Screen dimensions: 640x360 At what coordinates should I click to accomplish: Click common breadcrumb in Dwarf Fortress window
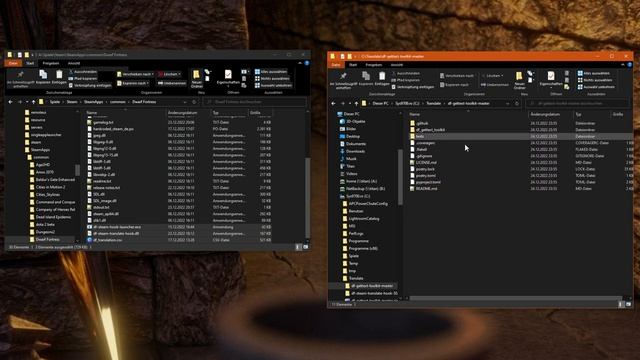(118, 102)
